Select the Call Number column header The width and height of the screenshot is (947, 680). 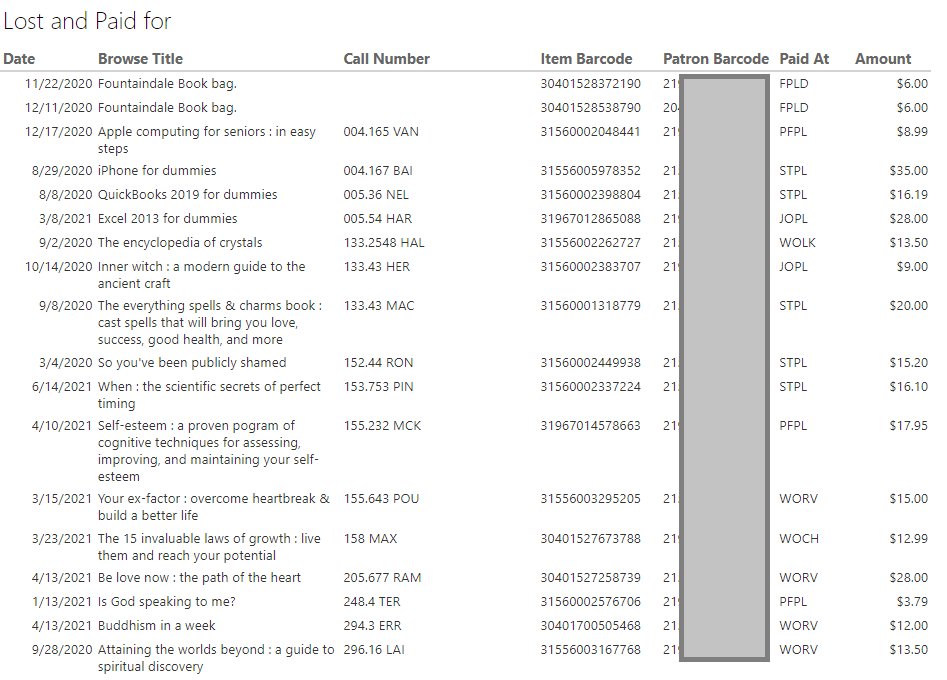coord(386,59)
